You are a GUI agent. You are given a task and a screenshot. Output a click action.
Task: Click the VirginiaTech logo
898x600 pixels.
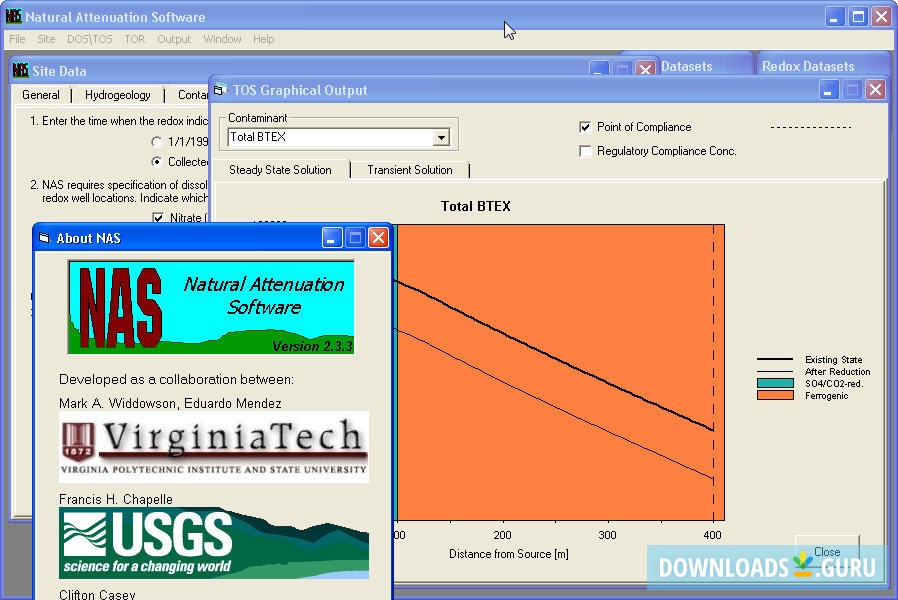(213, 444)
